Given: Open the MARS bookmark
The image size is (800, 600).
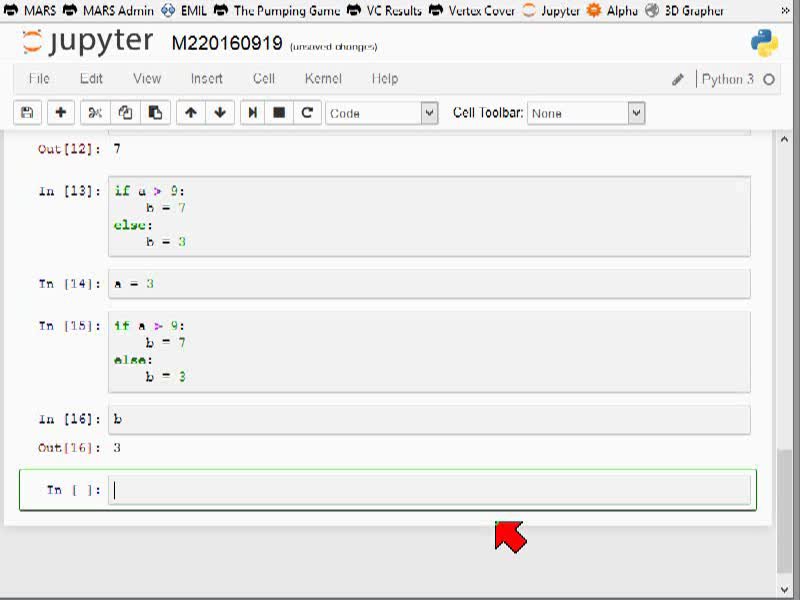Looking at the screenshot, I should click(30, 10).
